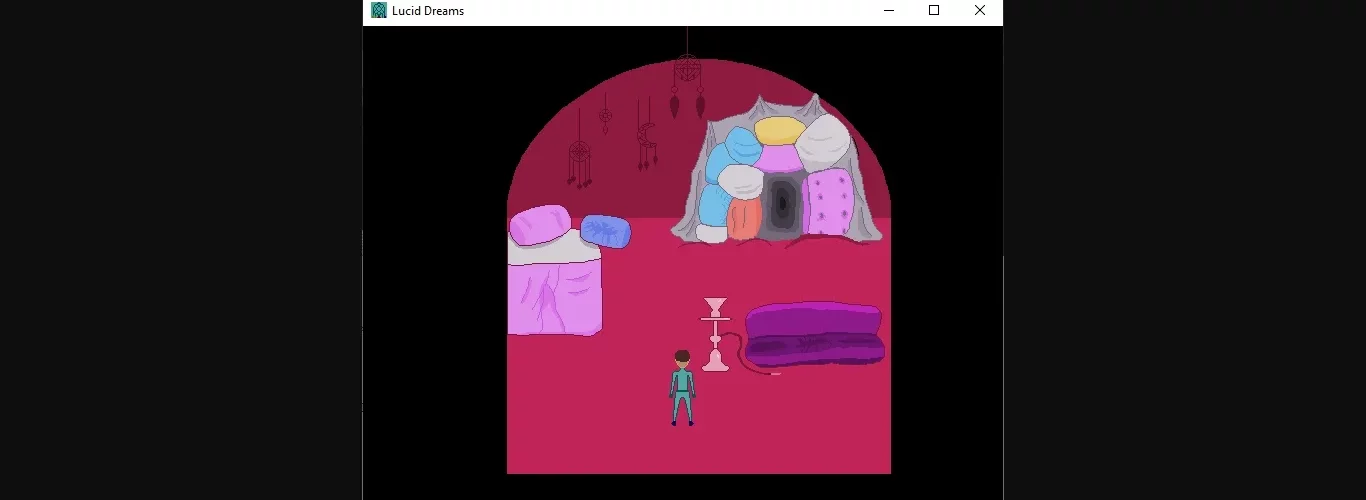Image resolution: width=1366 pixels, height=500 pixels.
Task: Select the blue pillow on the bed
Action: pyautogui.click(x=605, y=231)
